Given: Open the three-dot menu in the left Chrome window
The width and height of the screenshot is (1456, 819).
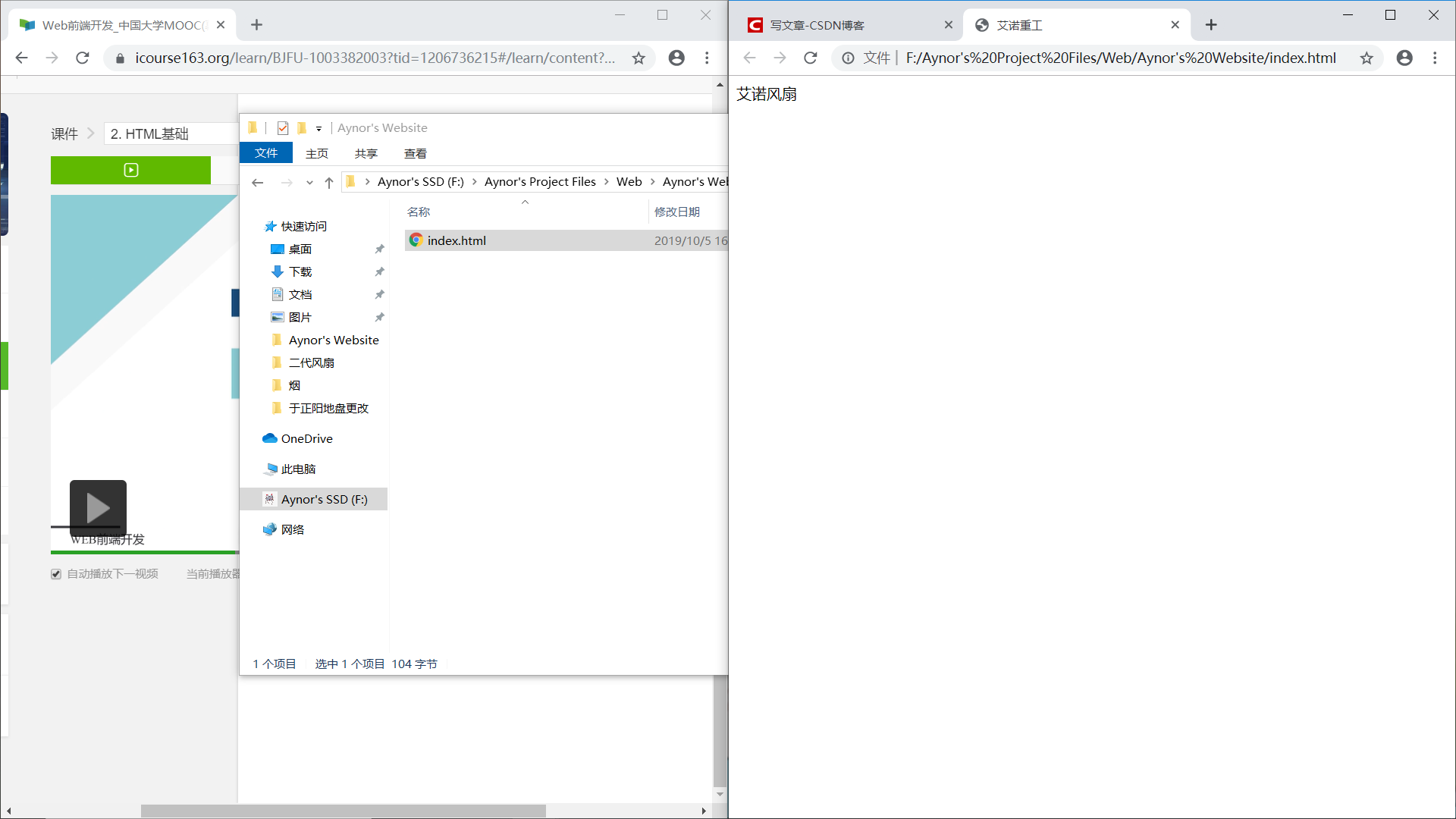Looking at the screenshot, I should coord(707,58).
